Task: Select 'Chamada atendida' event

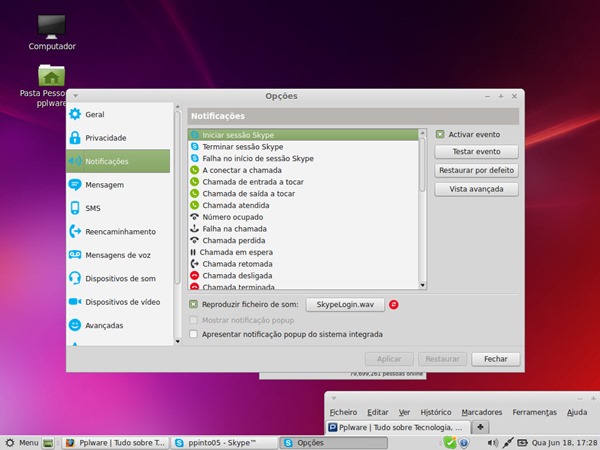Action: [x=303, y=205]
